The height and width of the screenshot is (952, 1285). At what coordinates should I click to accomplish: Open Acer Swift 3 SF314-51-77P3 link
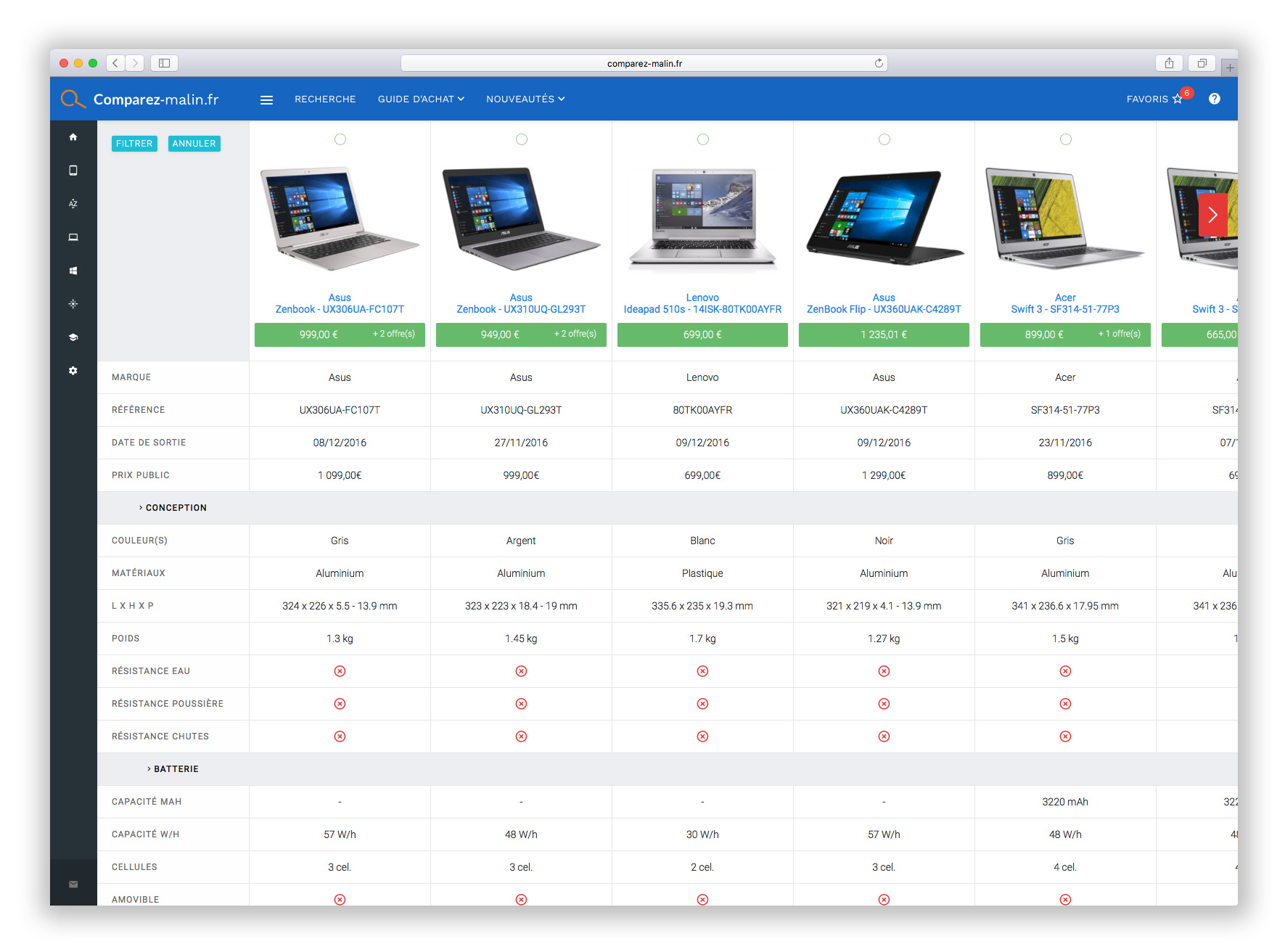1065,303
